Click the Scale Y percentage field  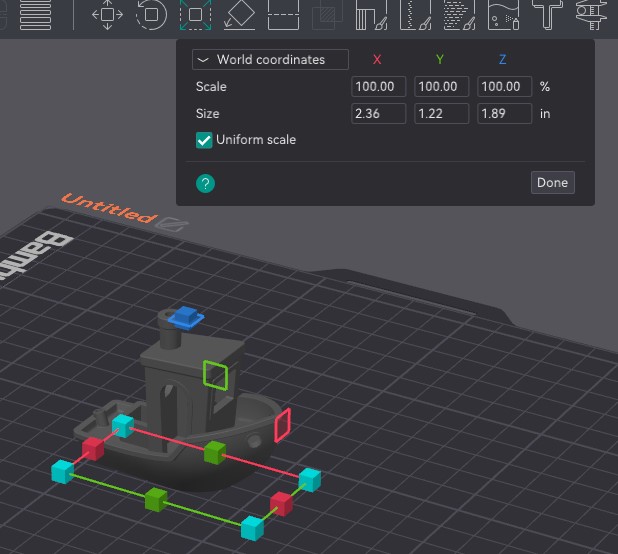coord(441,87)
